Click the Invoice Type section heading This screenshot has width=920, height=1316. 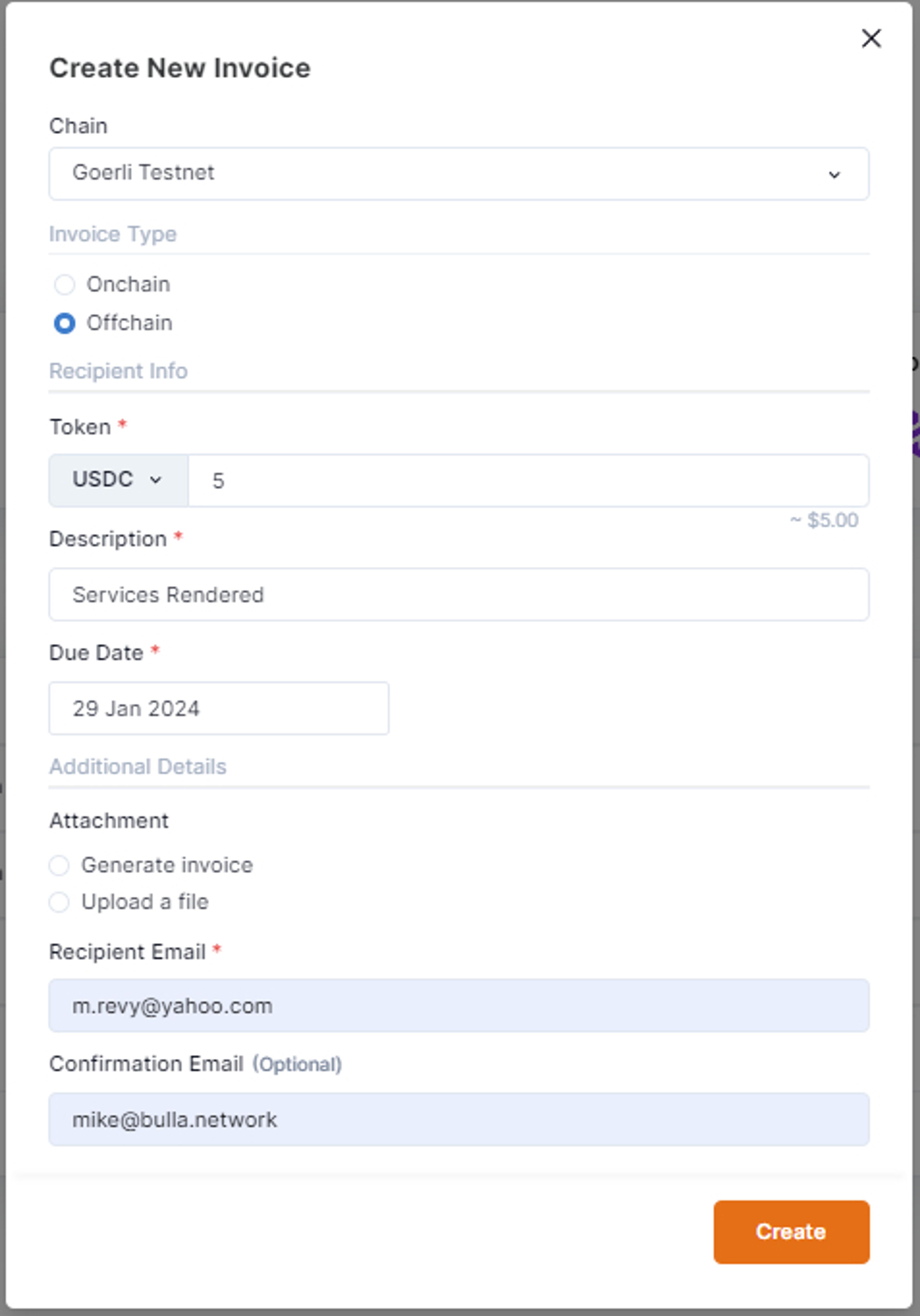113,234
